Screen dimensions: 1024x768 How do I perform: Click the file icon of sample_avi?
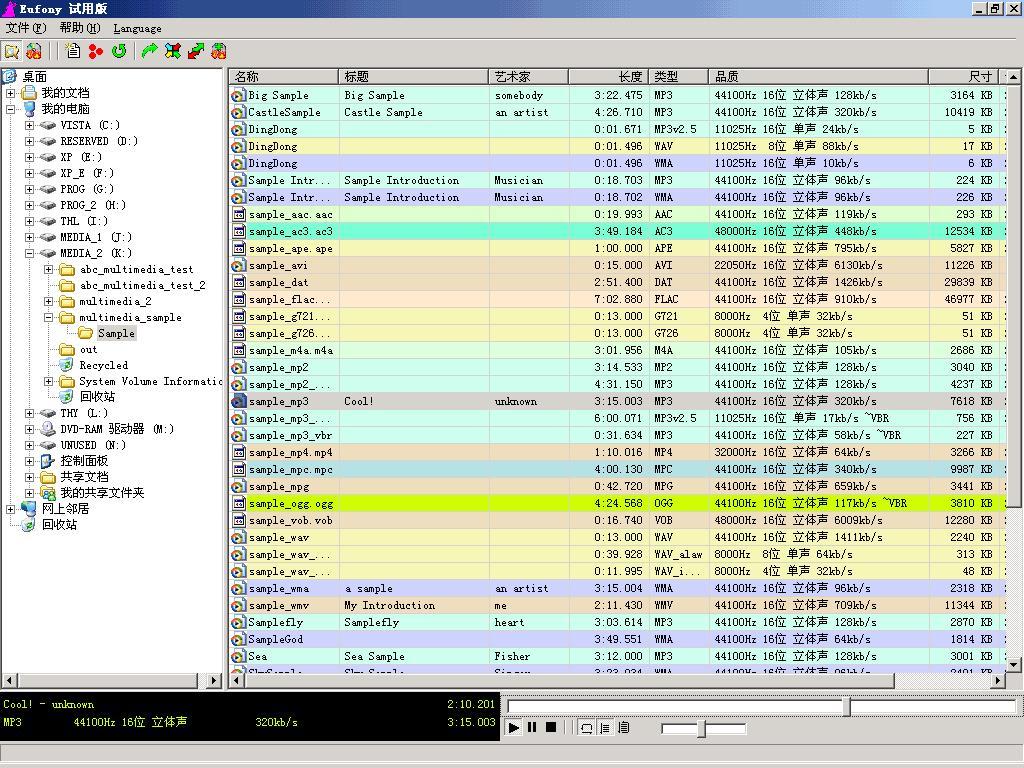coord(238,265)
